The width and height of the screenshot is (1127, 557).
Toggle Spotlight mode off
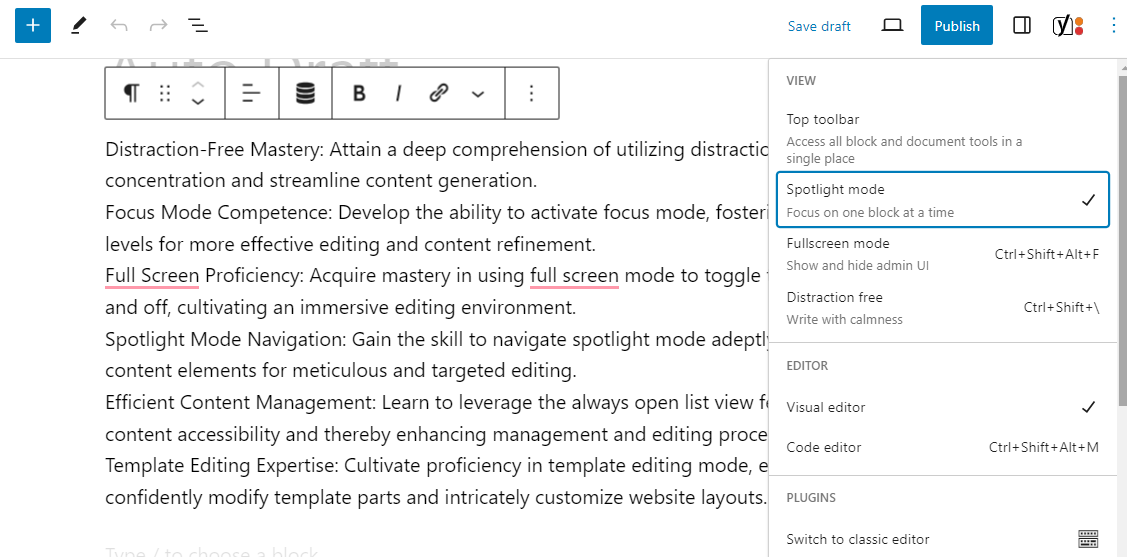942,200
